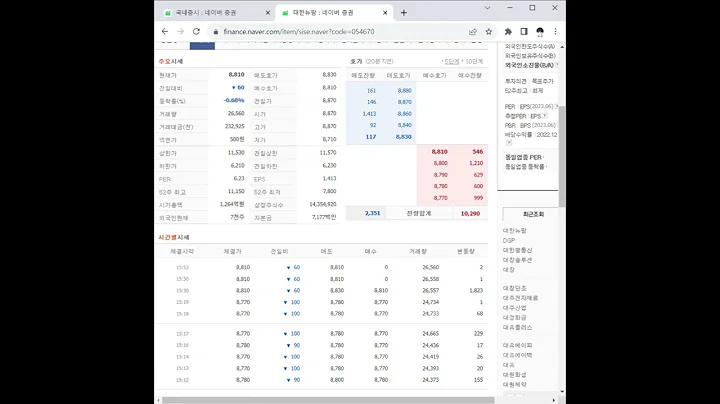Click the buy remaining total 10,290
Screen dimensions: 720x404
[x=470, y=213]
